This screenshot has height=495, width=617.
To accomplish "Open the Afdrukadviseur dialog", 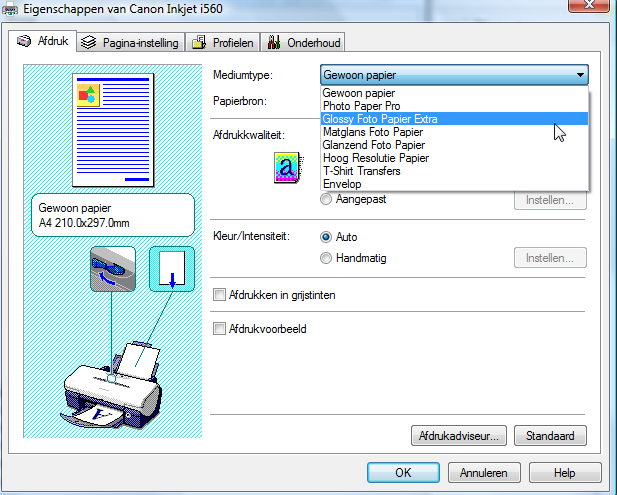I will click(460, 436).
